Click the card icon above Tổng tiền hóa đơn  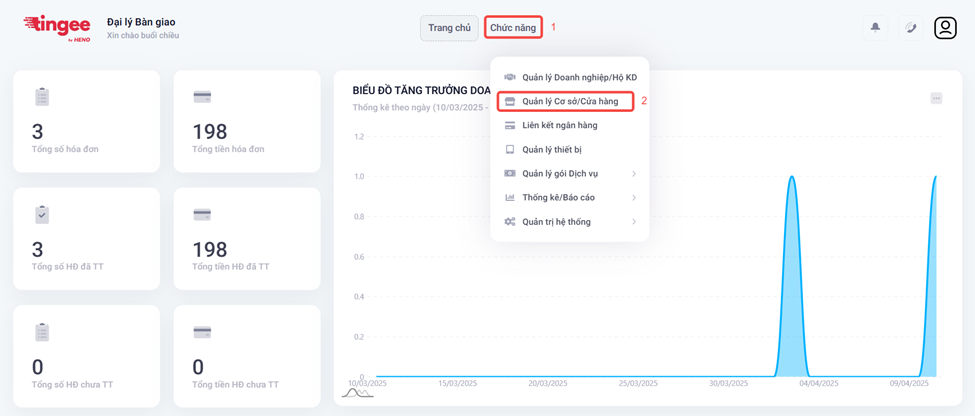202,97
